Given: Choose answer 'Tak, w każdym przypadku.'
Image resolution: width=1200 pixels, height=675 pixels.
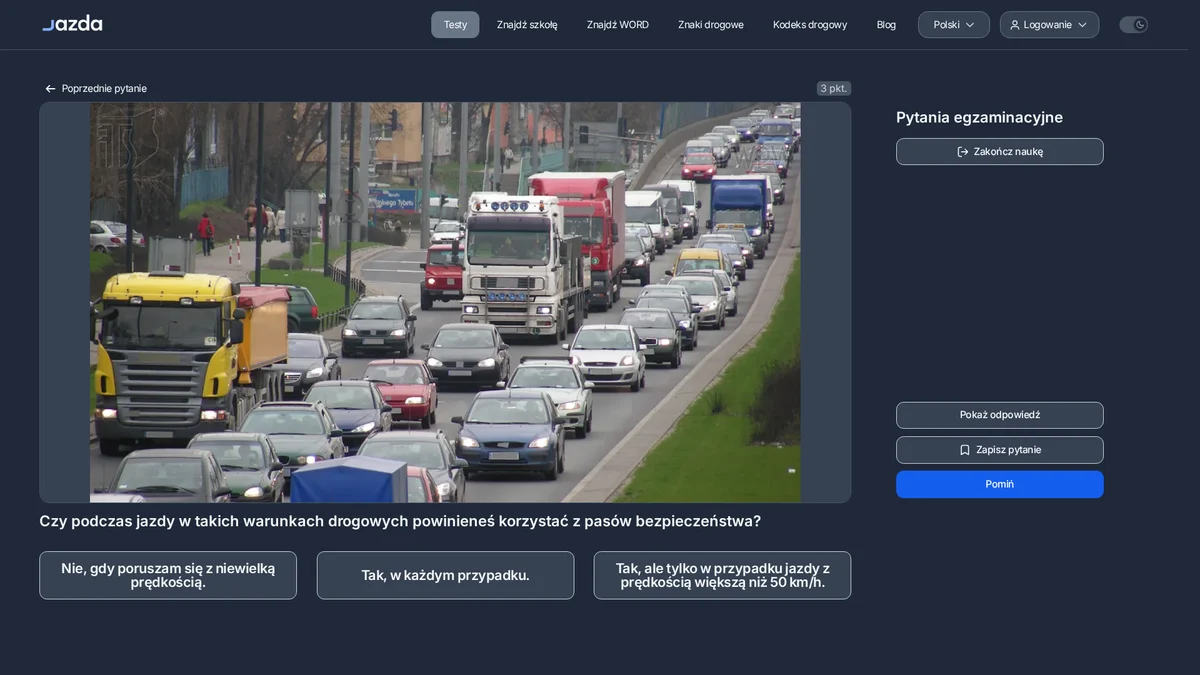Looking at the screenshot, I should click(445, 575).
